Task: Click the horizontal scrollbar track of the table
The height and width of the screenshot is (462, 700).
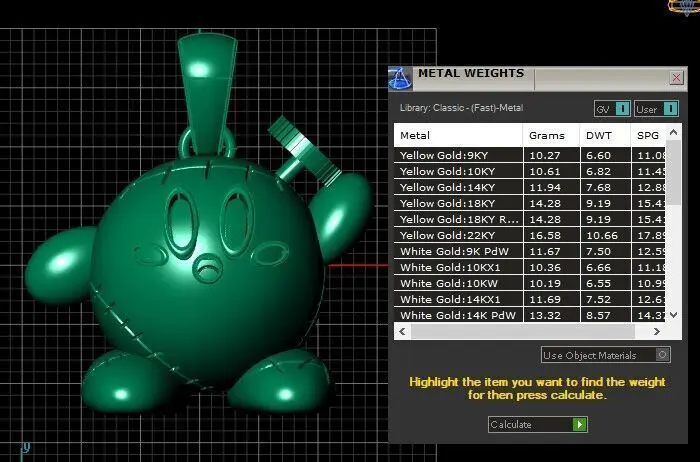Action: pos(529,331)
